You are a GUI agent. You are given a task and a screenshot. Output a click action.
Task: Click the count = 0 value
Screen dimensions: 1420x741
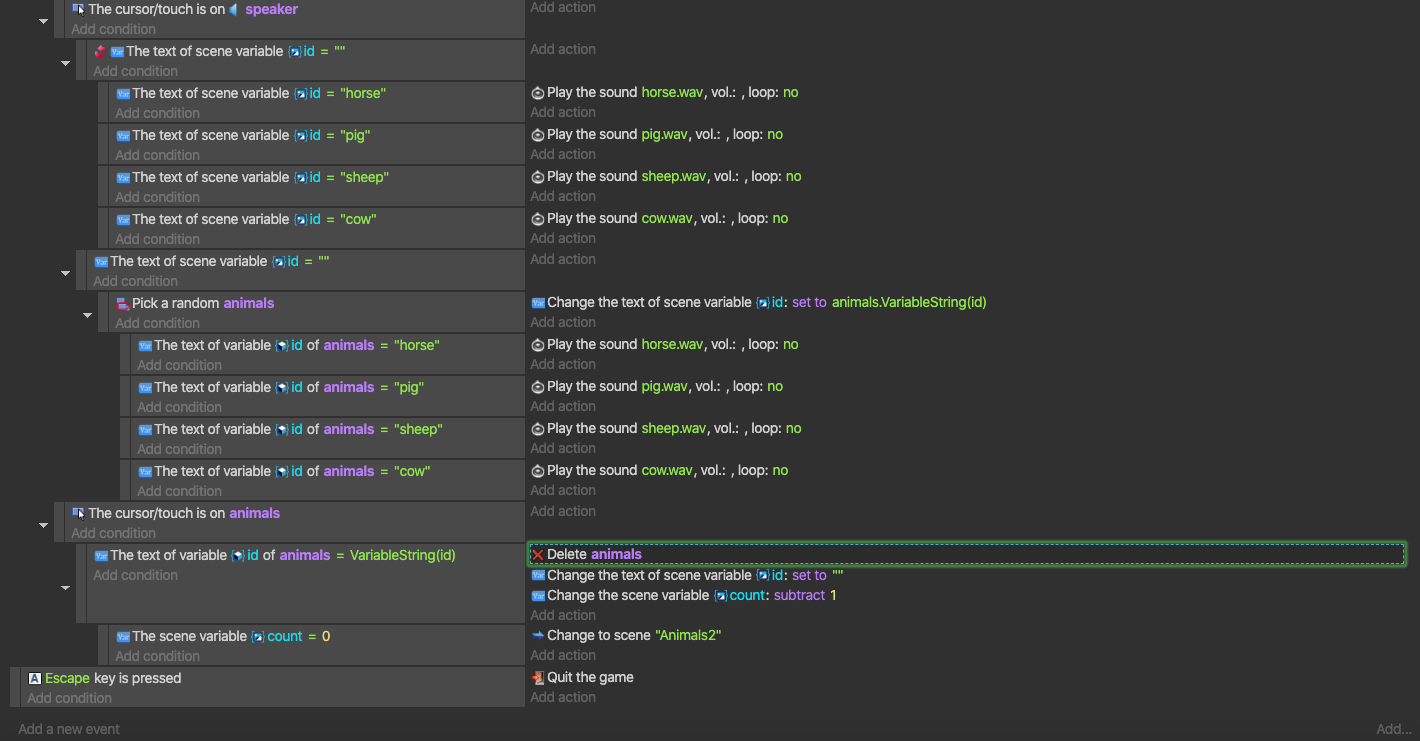coord(326,636)
